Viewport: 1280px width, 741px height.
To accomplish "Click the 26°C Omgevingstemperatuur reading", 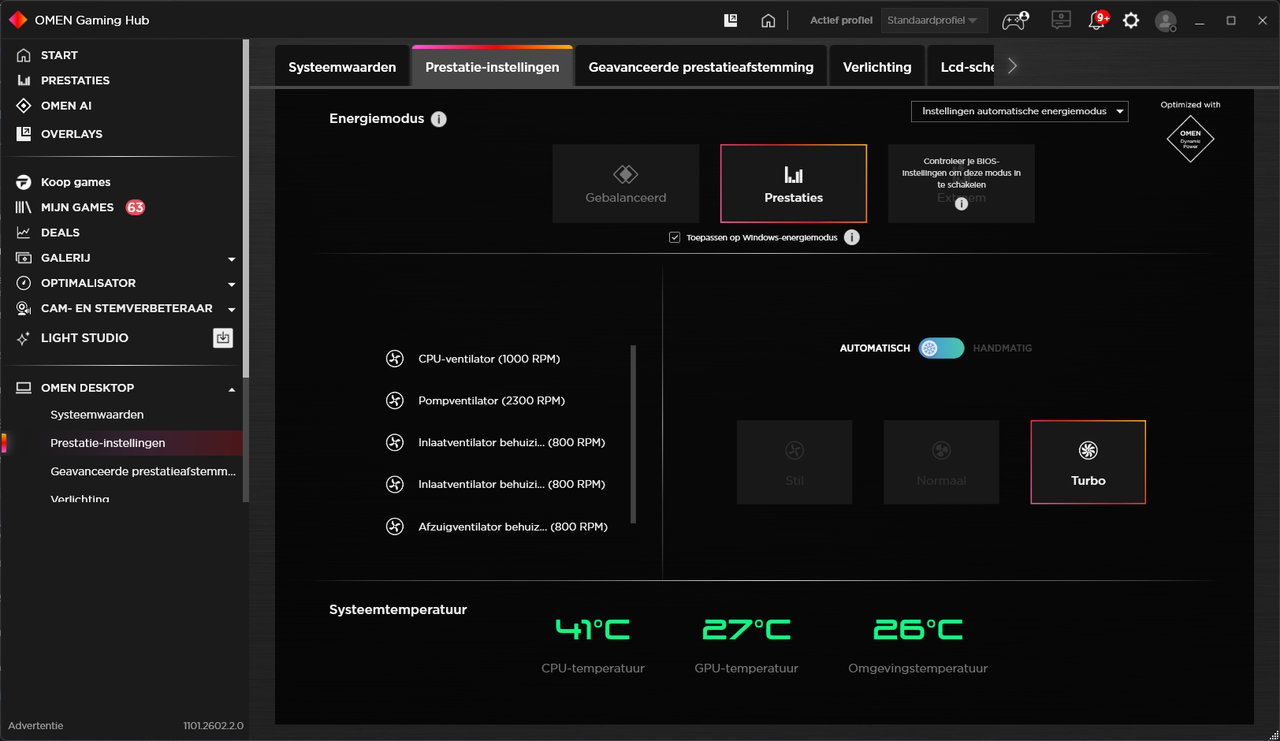I will coord(918,629).
